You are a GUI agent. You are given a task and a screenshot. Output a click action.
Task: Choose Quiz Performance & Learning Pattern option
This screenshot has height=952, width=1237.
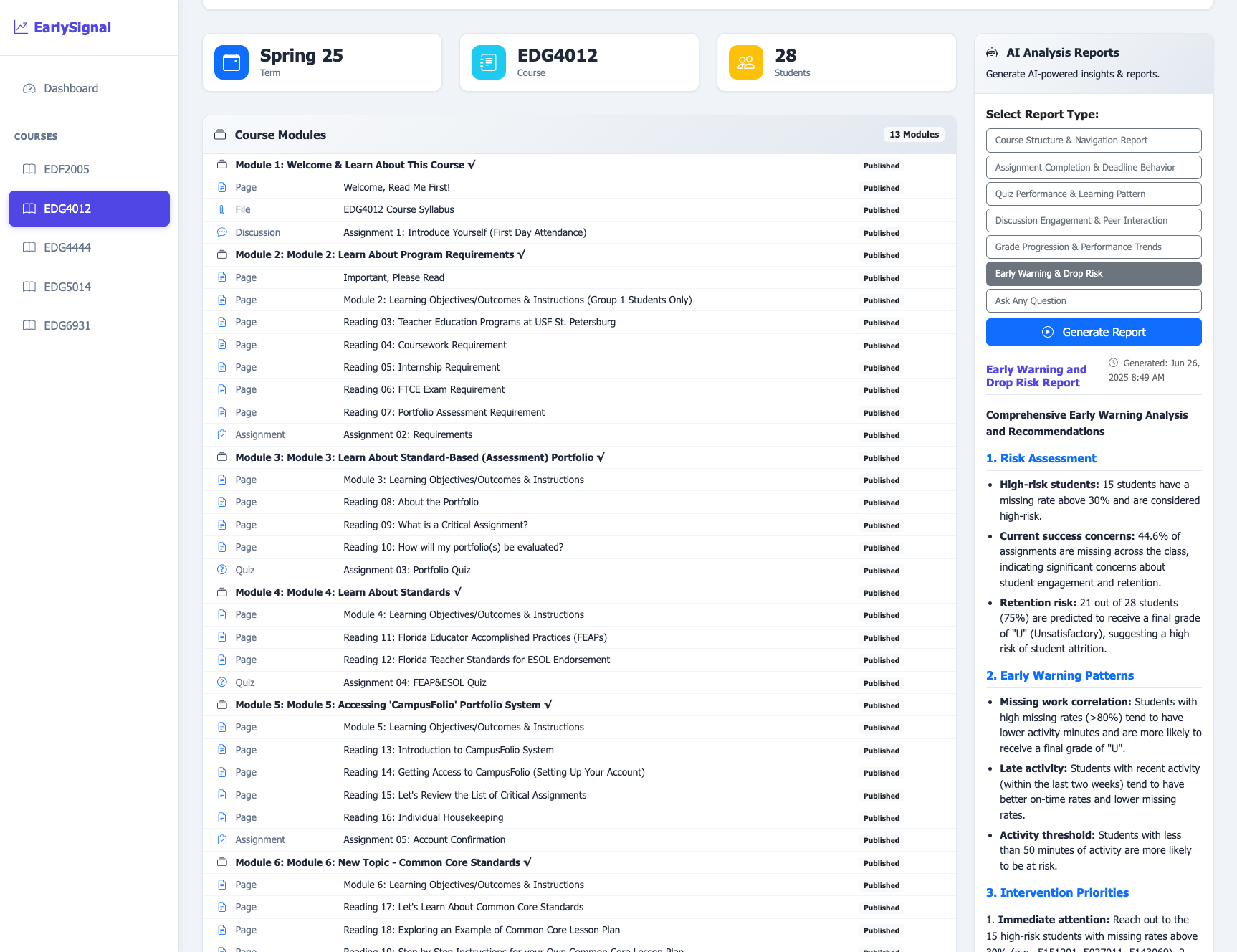[x=1093, y=194]
